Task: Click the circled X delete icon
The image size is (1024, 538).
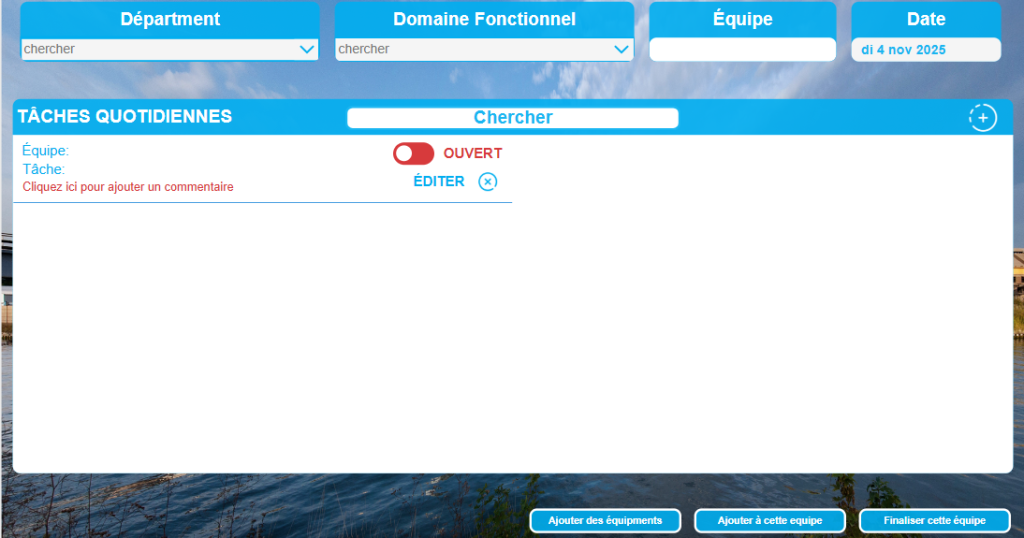Action: (x=487, y=181)
